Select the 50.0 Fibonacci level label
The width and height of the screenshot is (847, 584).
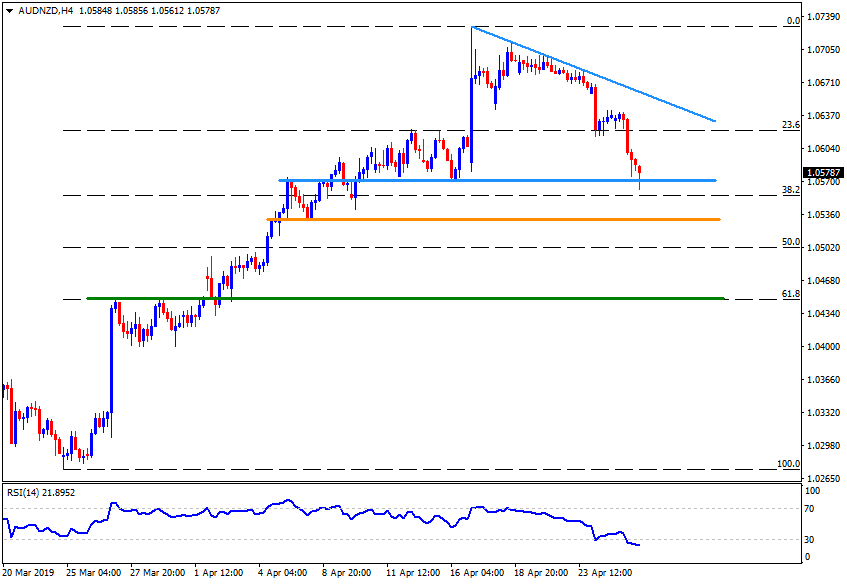coord(791,241)
